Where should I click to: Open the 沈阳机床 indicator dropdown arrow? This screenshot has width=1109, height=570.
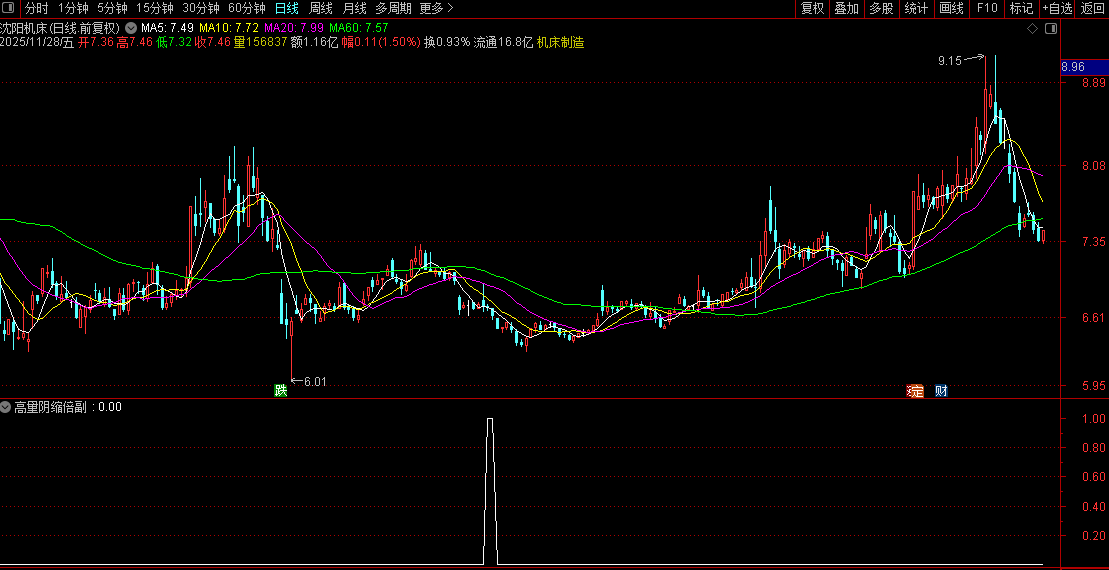(x=131, y=28)
